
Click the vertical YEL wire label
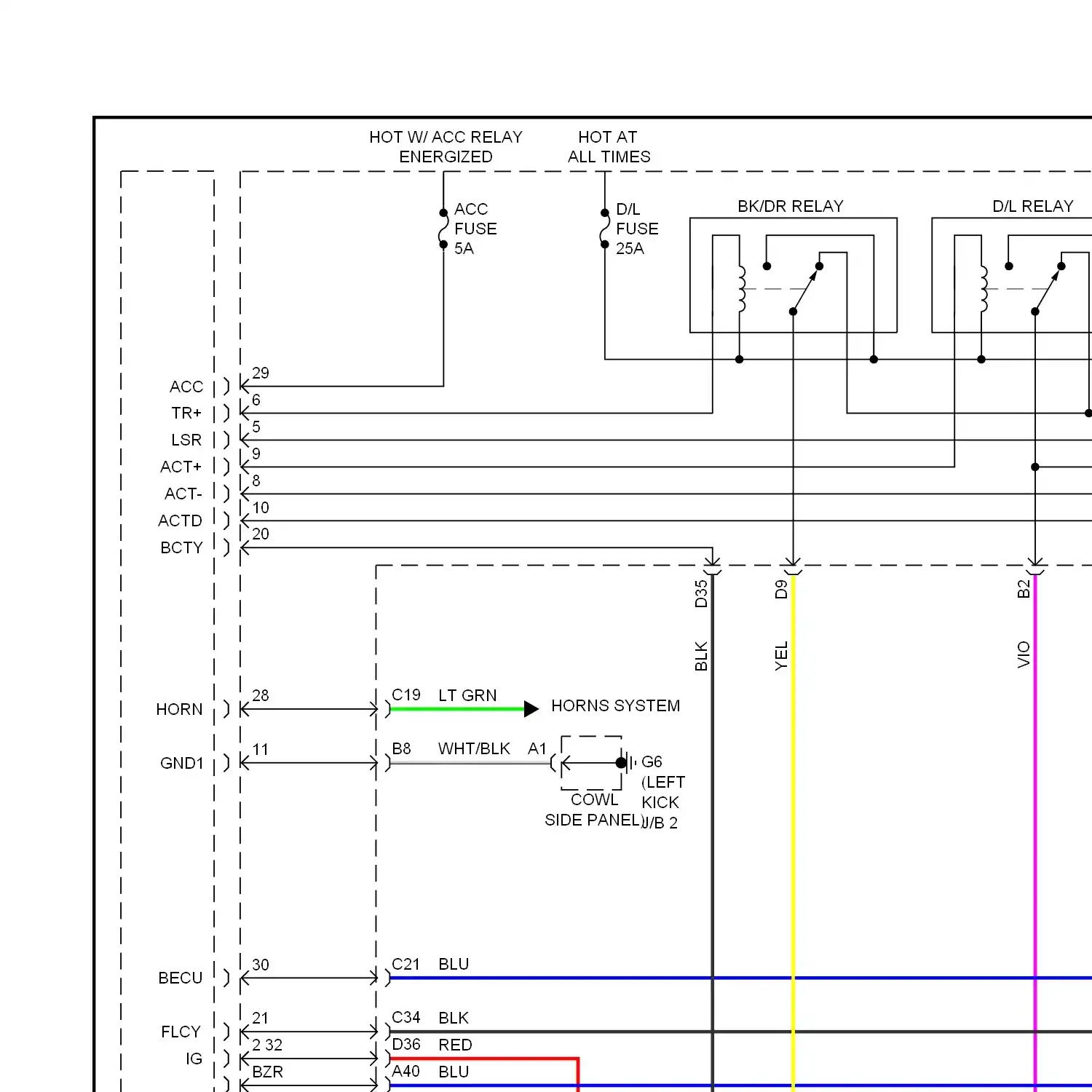pos(781,656)
